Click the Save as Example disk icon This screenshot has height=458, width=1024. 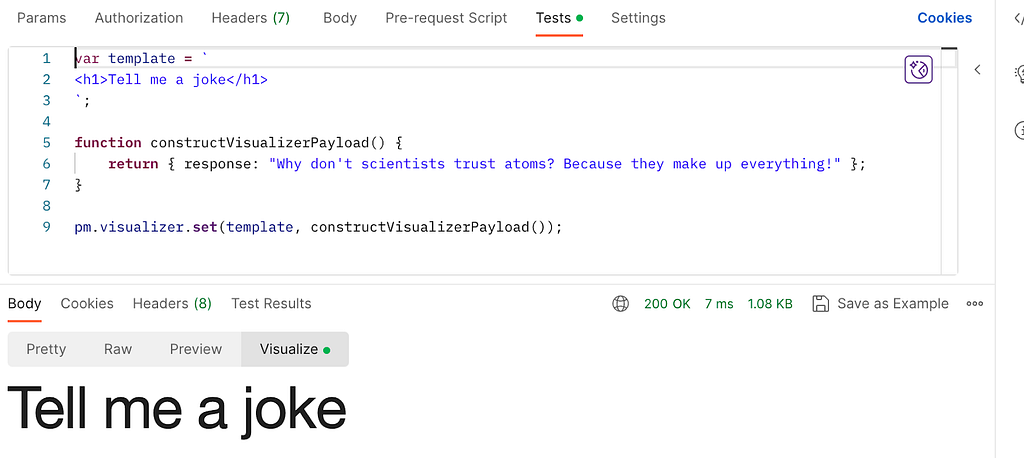(820, 304)
